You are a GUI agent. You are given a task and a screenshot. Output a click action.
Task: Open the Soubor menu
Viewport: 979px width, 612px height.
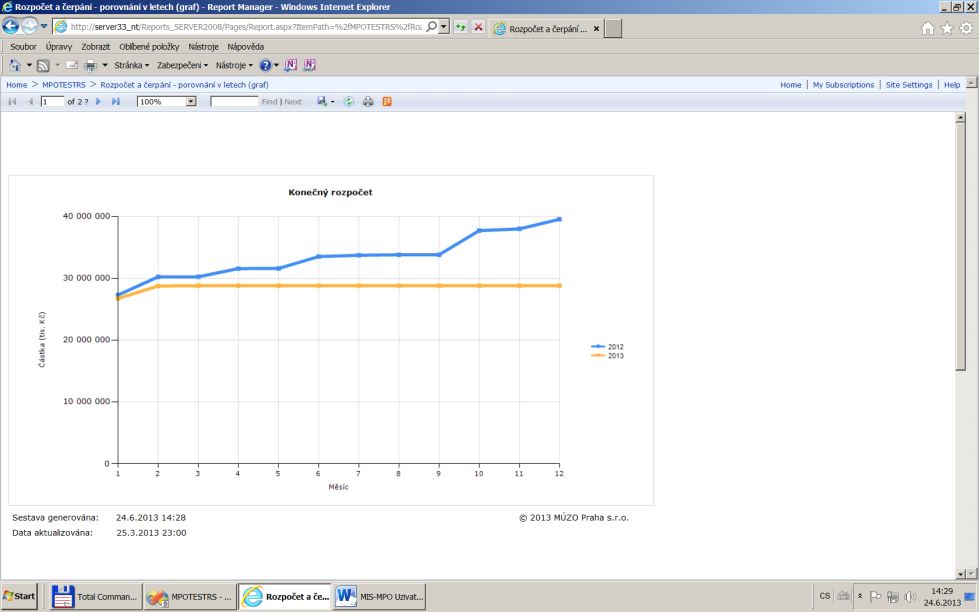tap(23, 46)
